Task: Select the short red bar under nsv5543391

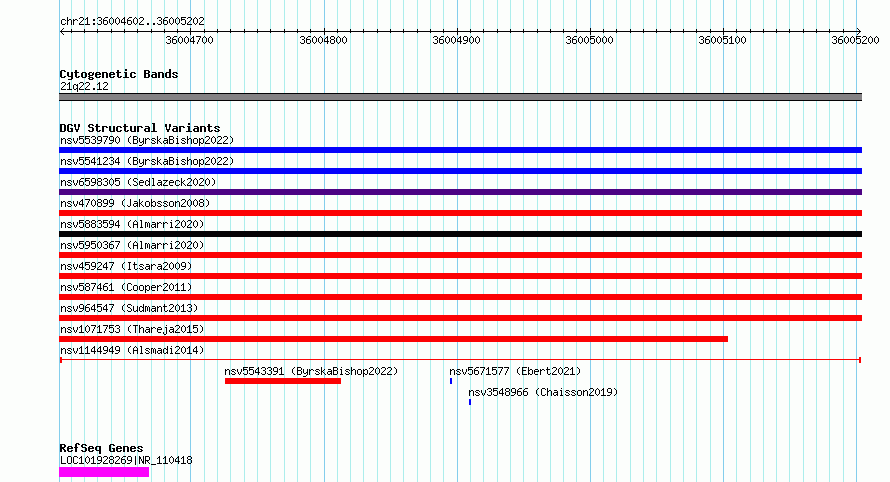Action: pos(283,381)
